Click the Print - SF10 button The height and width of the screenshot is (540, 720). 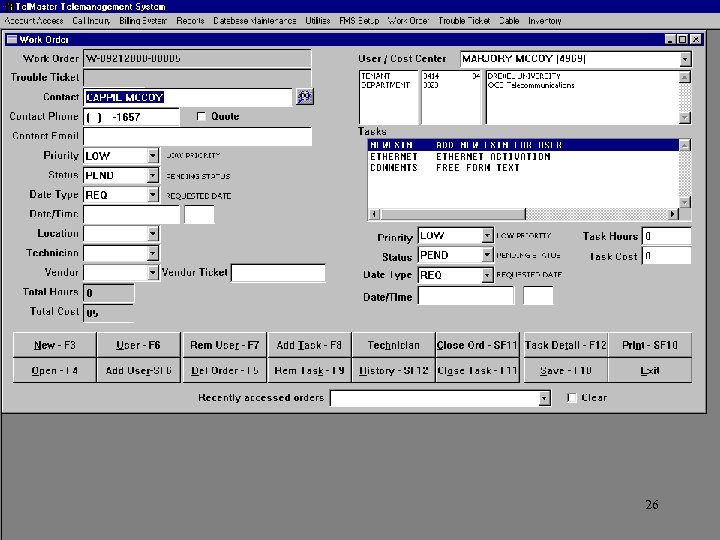(x=650, y=345)
